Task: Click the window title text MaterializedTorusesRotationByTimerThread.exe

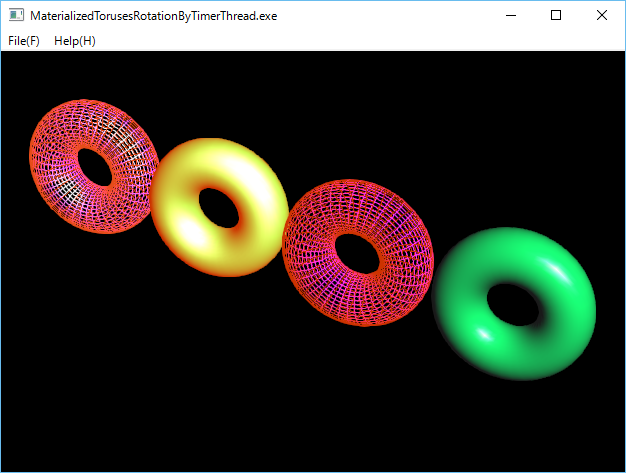Action: tap(154, 16)
